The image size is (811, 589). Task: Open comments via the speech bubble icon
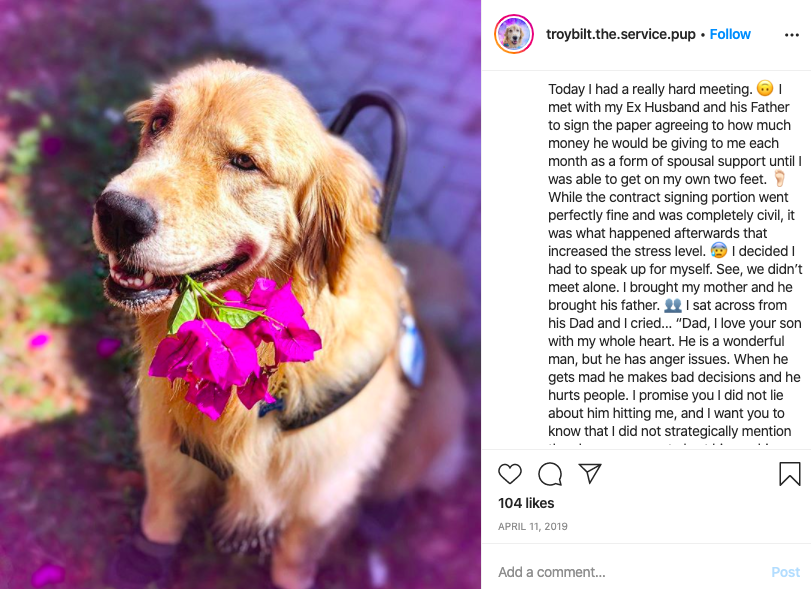click(550, 474)
